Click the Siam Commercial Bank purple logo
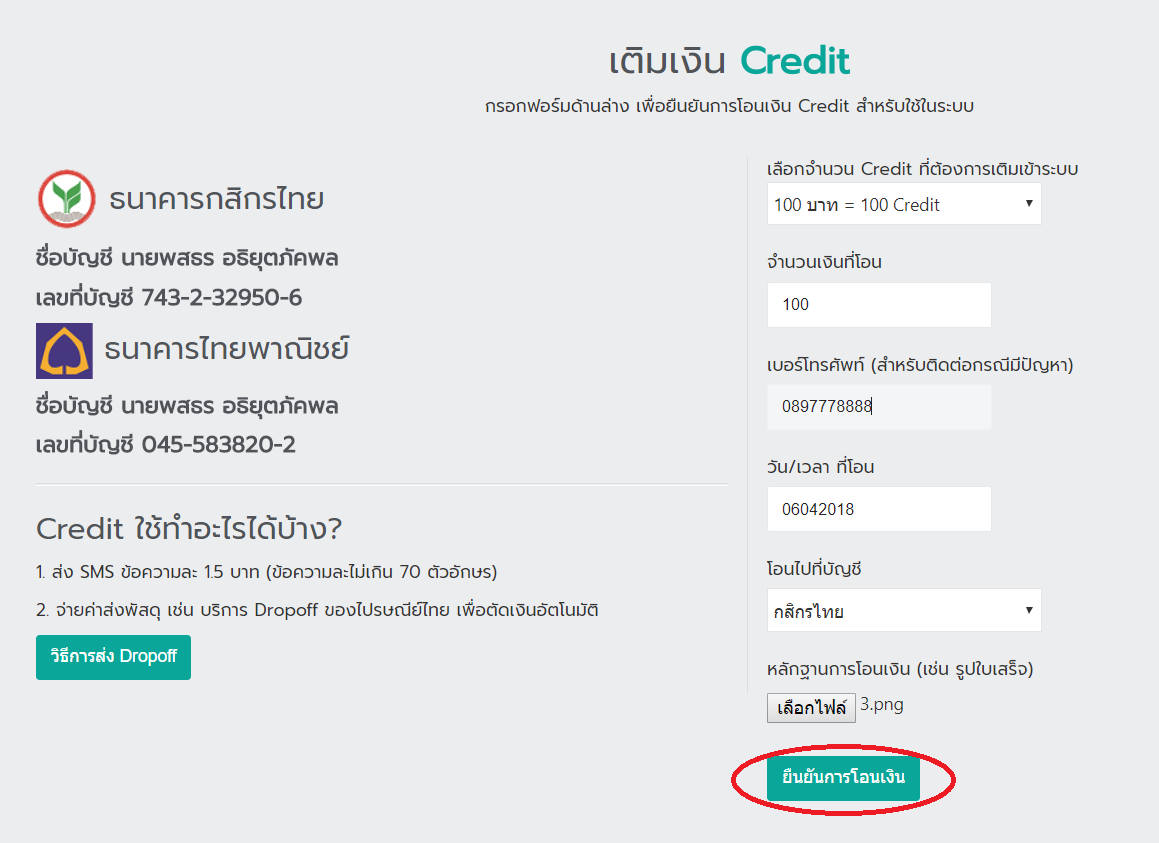This screenshot has width=1159, height=843. 64,351
